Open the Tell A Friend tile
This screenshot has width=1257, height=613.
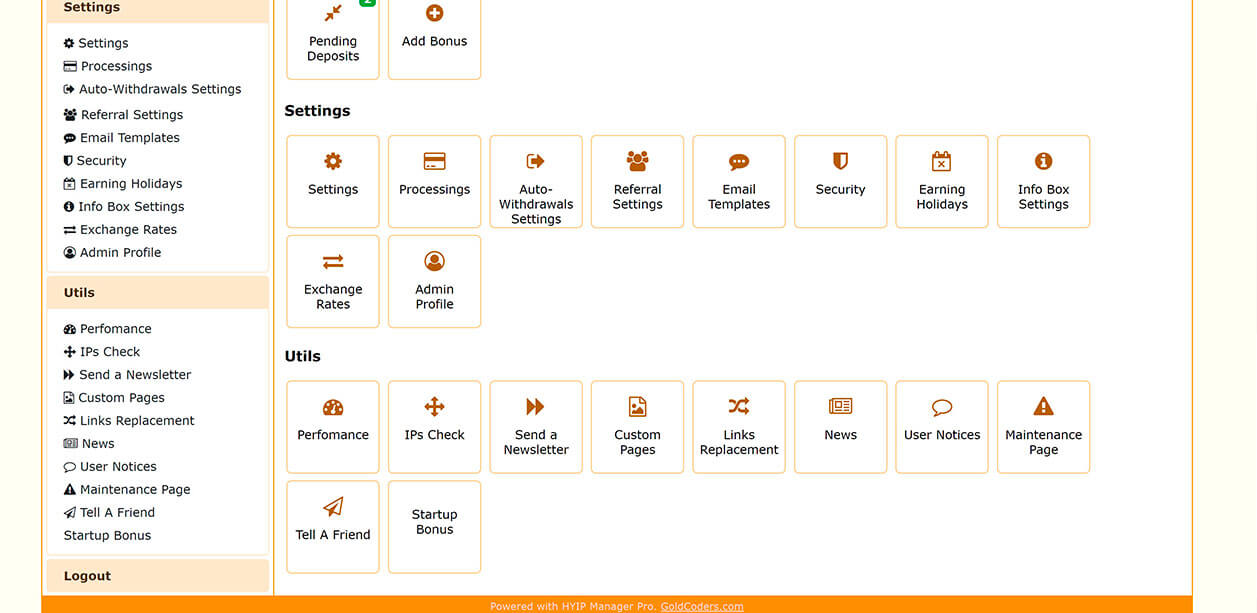(x=333, y=527)
